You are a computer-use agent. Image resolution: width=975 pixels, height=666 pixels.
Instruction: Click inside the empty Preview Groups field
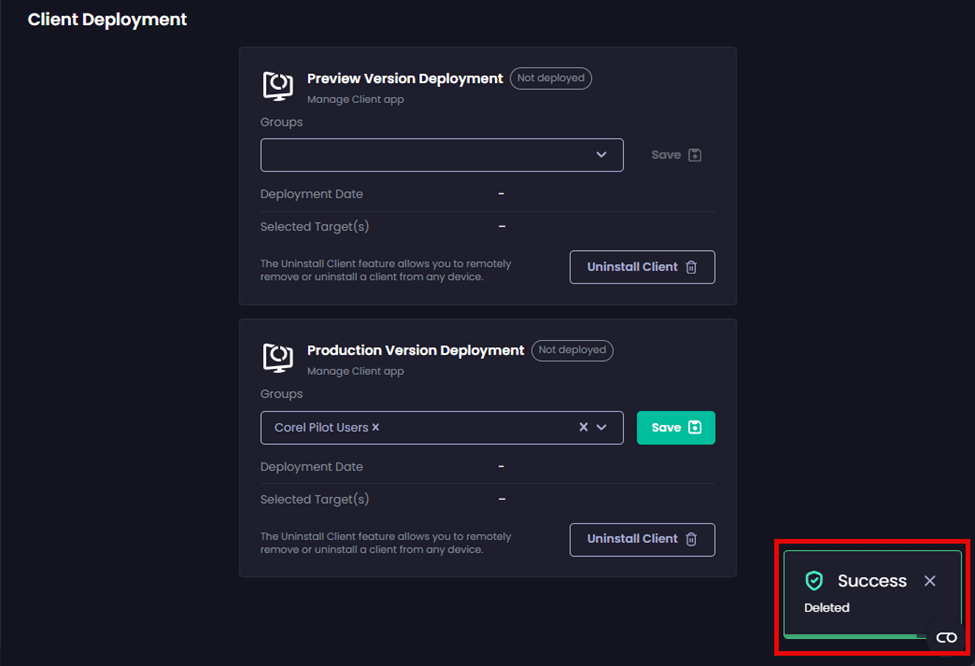[x=420, y=155]
